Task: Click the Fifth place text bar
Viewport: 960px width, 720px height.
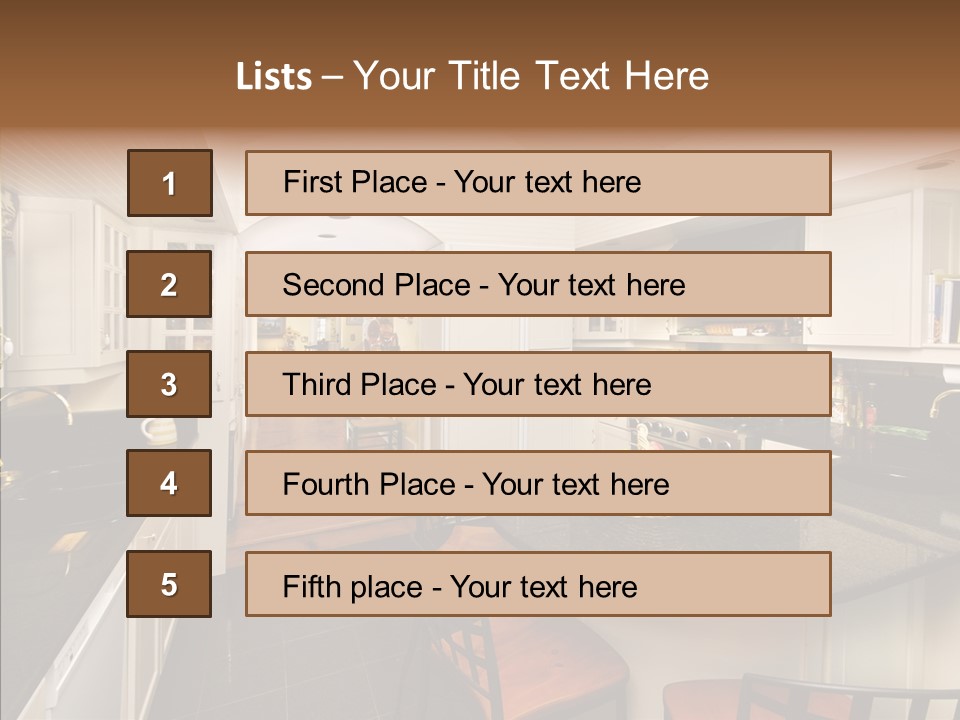Action: coord(538,584)
